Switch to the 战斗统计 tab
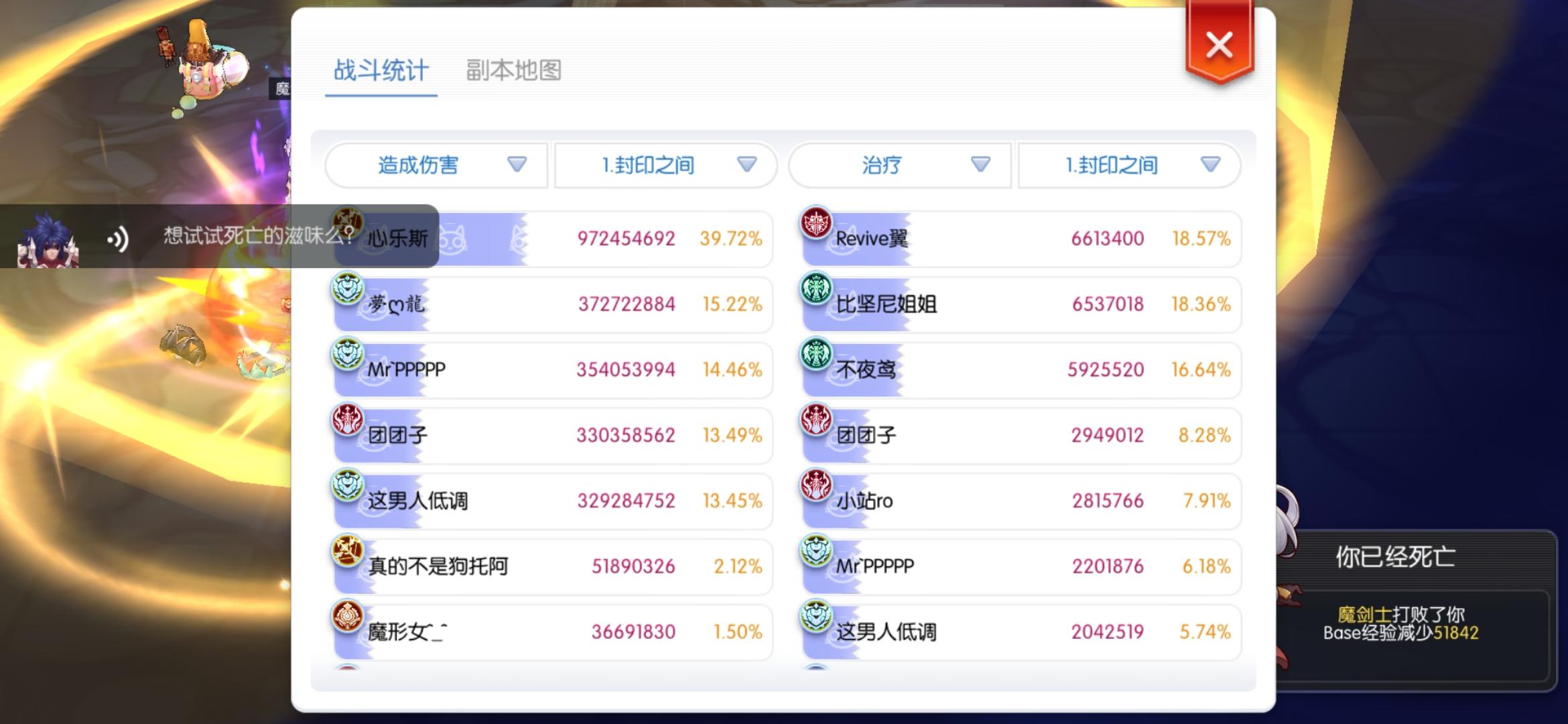The height and width of the screenshot is (724, 1568). [x=381, y=70]
